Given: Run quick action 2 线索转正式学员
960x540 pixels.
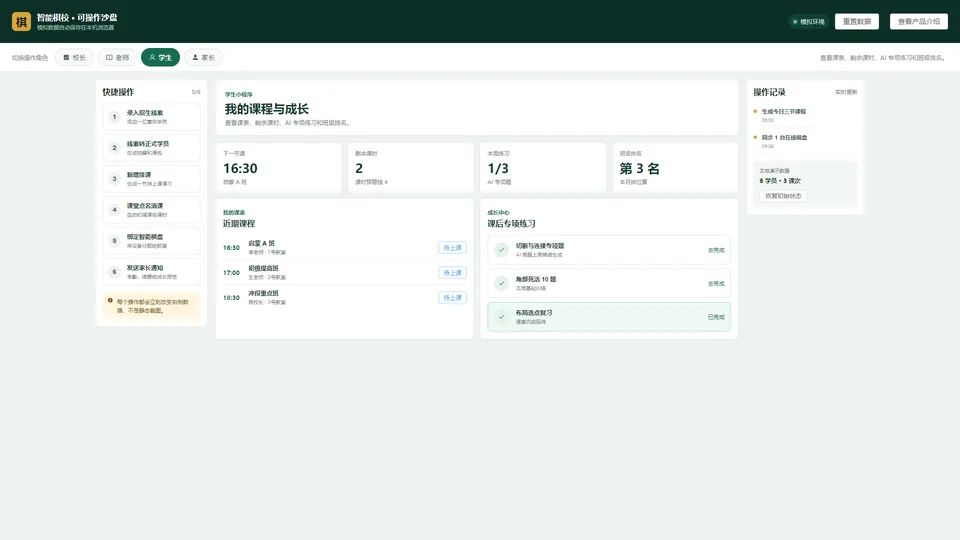Looking at the screenshot, I should 151,148.
